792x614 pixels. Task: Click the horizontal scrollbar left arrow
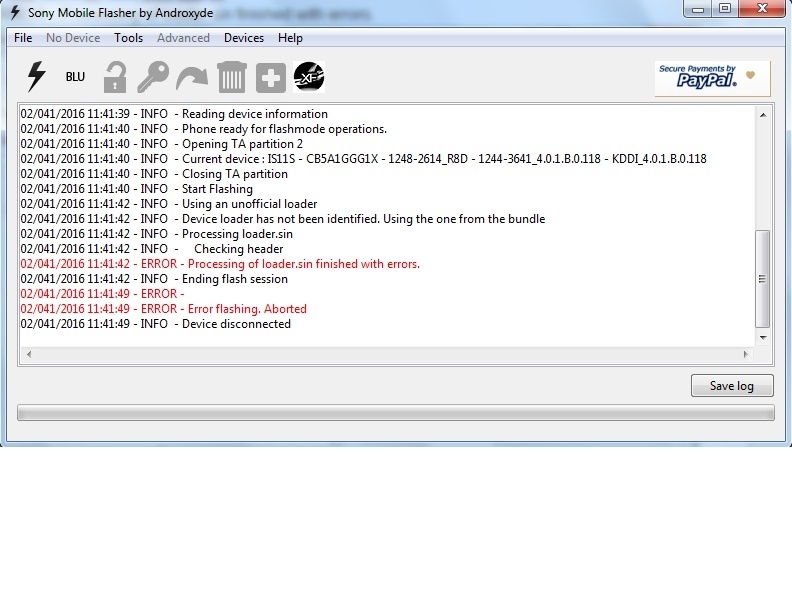28,355
